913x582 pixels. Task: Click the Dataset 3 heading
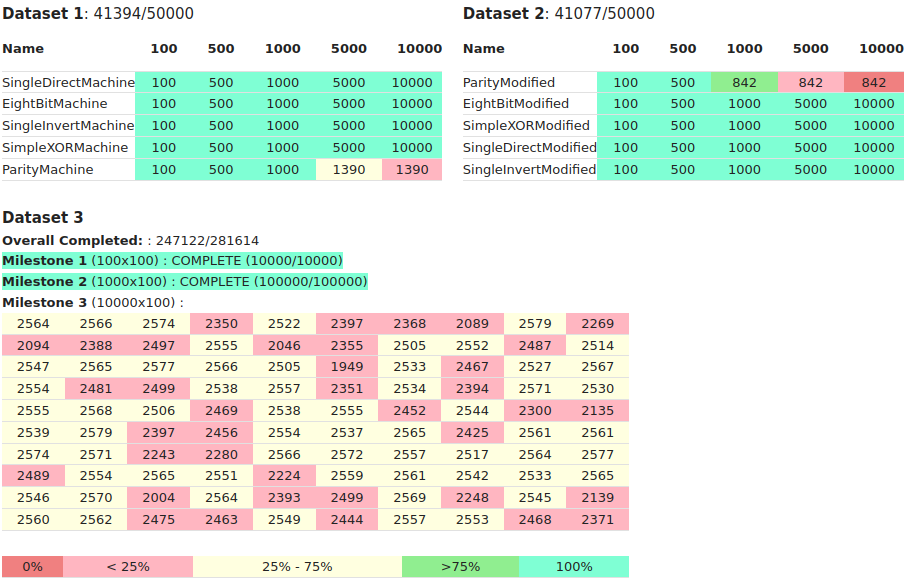pyautogui.click(x=43, y=217)
